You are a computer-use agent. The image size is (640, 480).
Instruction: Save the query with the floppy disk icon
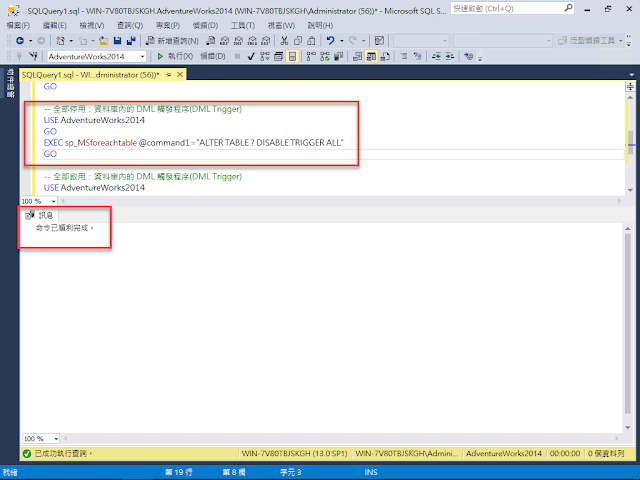pyautogui.click(x=118, y=40)
